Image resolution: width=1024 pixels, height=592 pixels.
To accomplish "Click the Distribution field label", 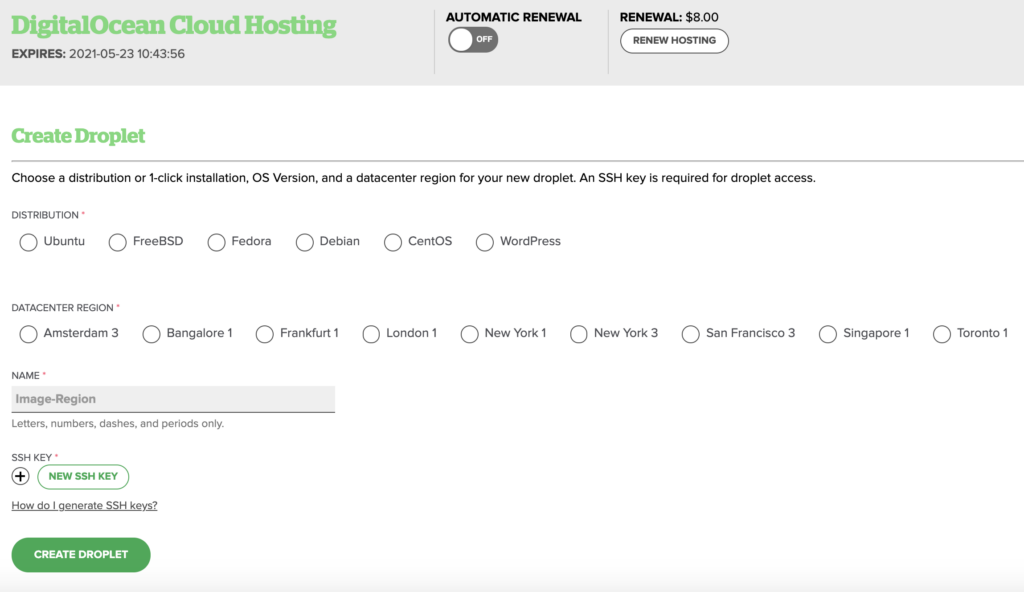I will pos(45,215).
